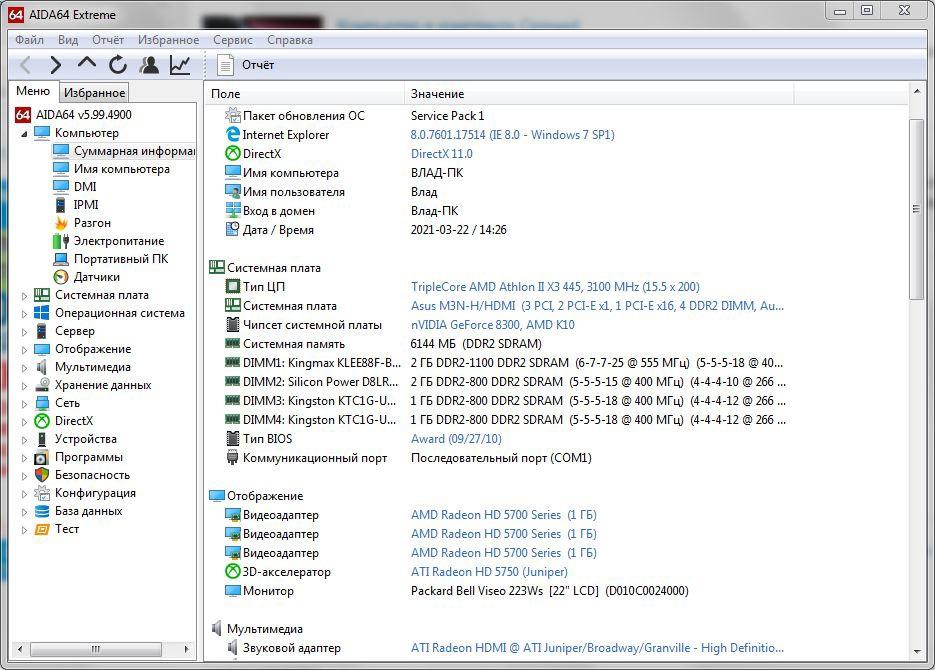Click the DirectX 11.0 value link

[x=441, y=154]
